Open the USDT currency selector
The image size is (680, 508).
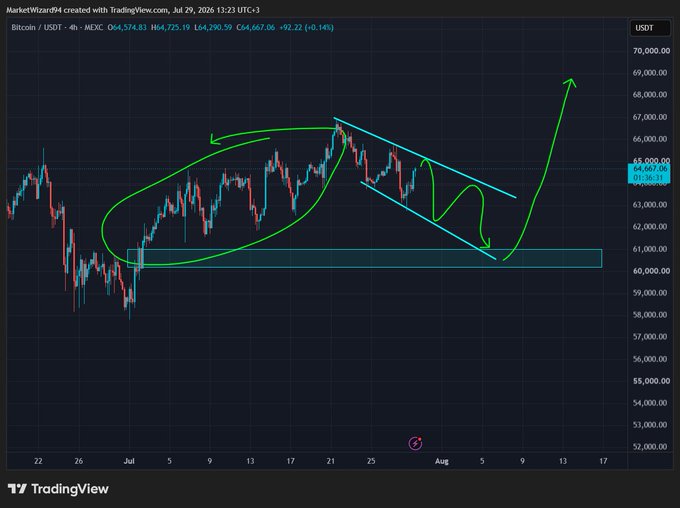[x=650, y=28]
